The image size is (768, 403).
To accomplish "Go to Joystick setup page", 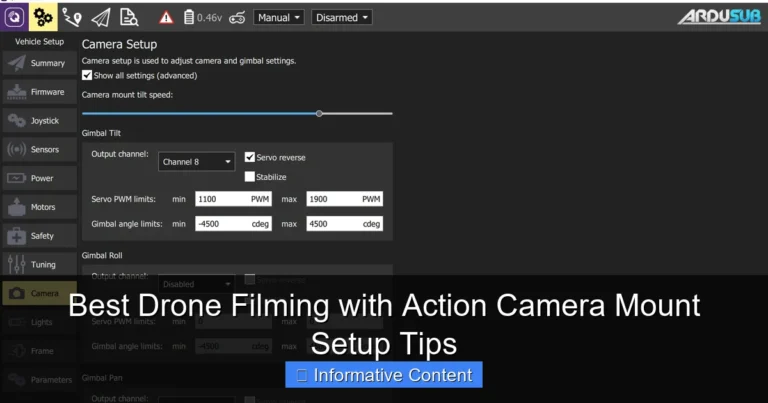I will [40, 120].
